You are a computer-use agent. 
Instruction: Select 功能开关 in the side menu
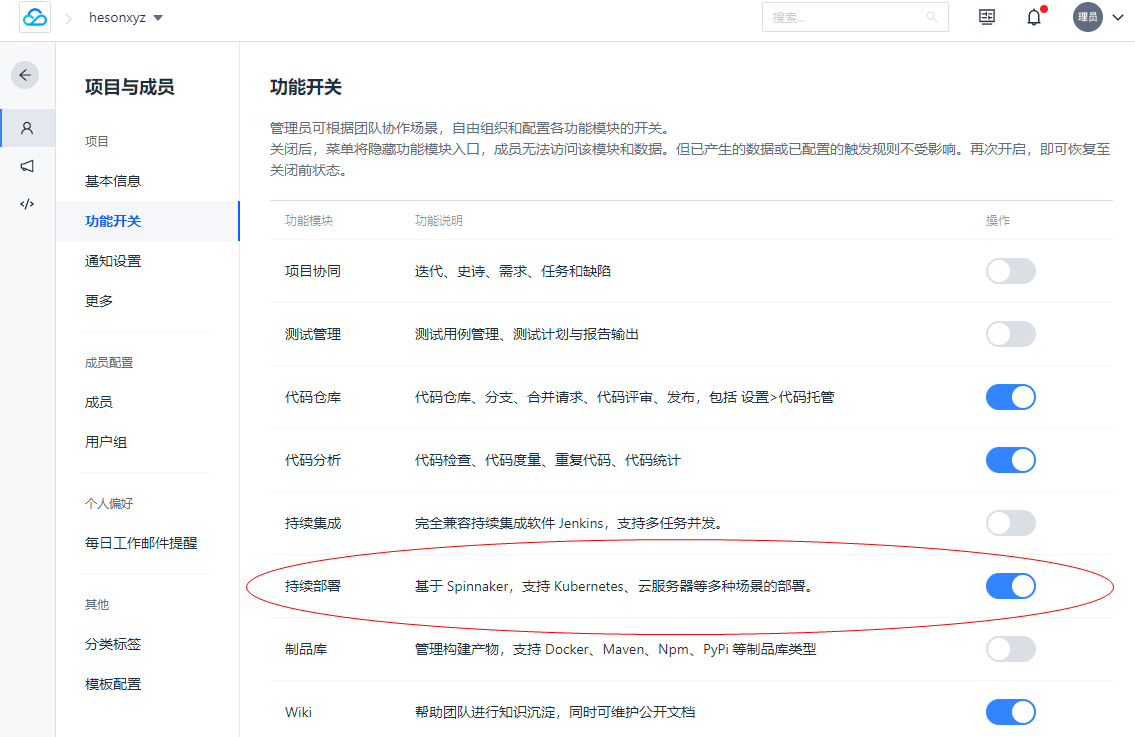pyautogui.click(x=148, y=221)
